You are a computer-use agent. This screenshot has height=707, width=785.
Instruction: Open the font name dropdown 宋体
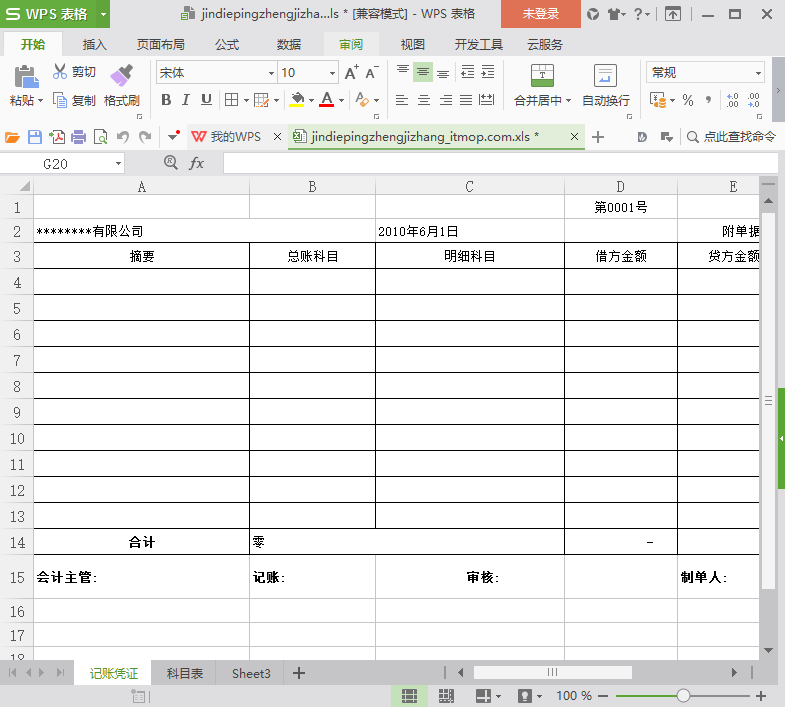point(271,73)
